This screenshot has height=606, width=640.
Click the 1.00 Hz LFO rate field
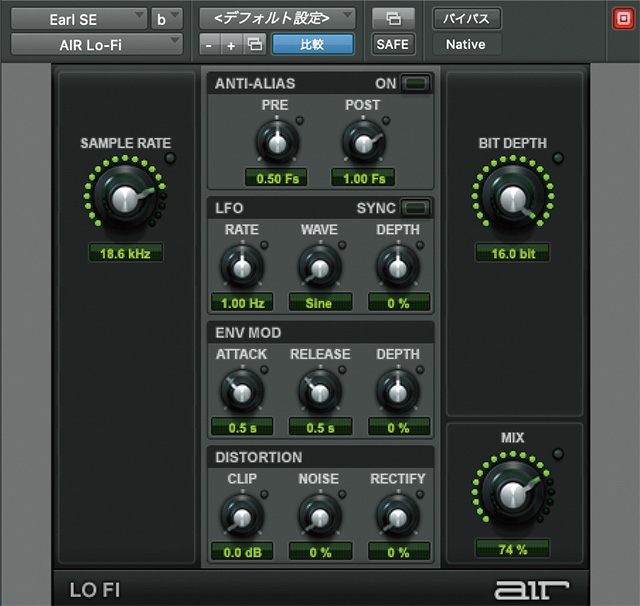pos(242,302)
